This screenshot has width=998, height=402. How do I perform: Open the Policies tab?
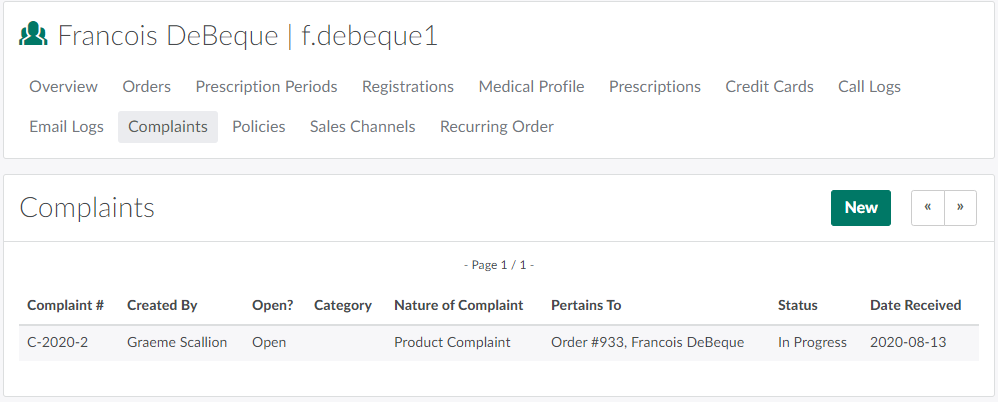click(258, 127)
